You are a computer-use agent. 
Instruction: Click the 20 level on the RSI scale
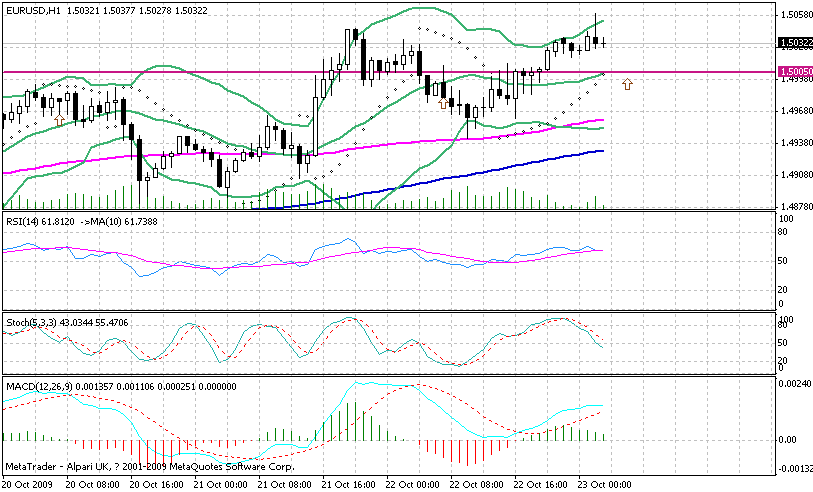point(783,290)
